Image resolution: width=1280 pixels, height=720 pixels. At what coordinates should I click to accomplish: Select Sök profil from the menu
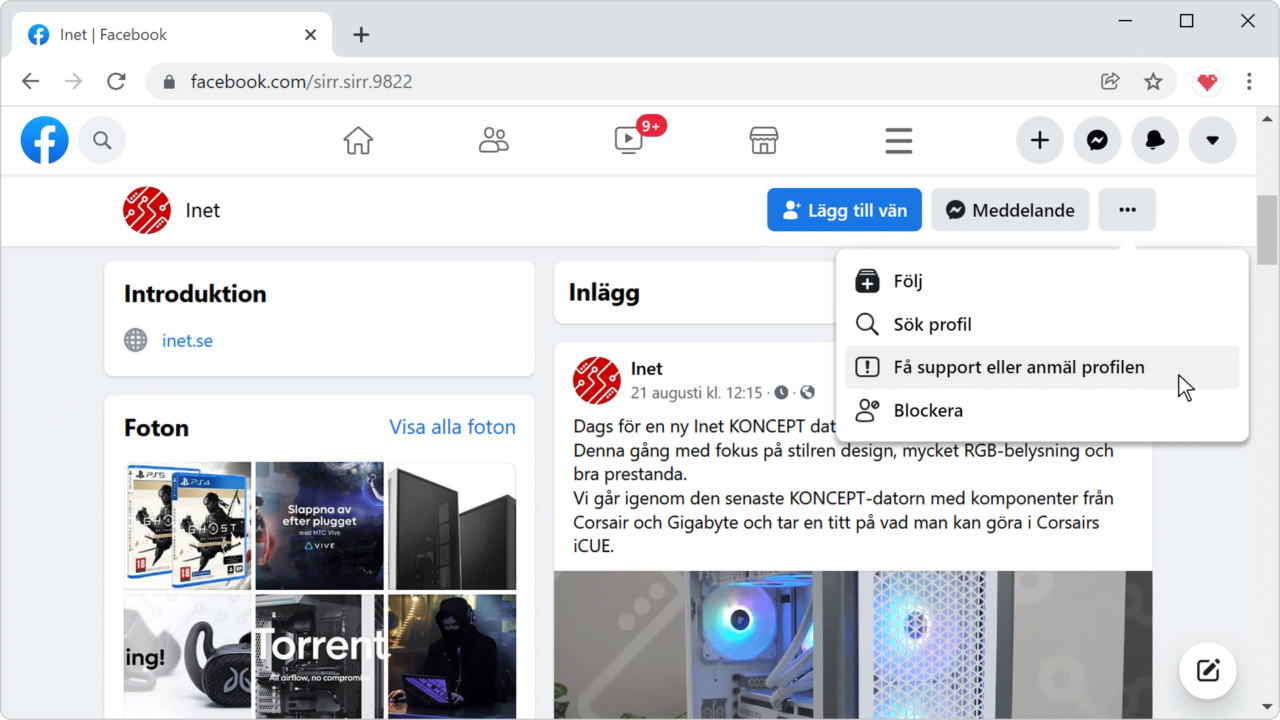pos(1042,324)
